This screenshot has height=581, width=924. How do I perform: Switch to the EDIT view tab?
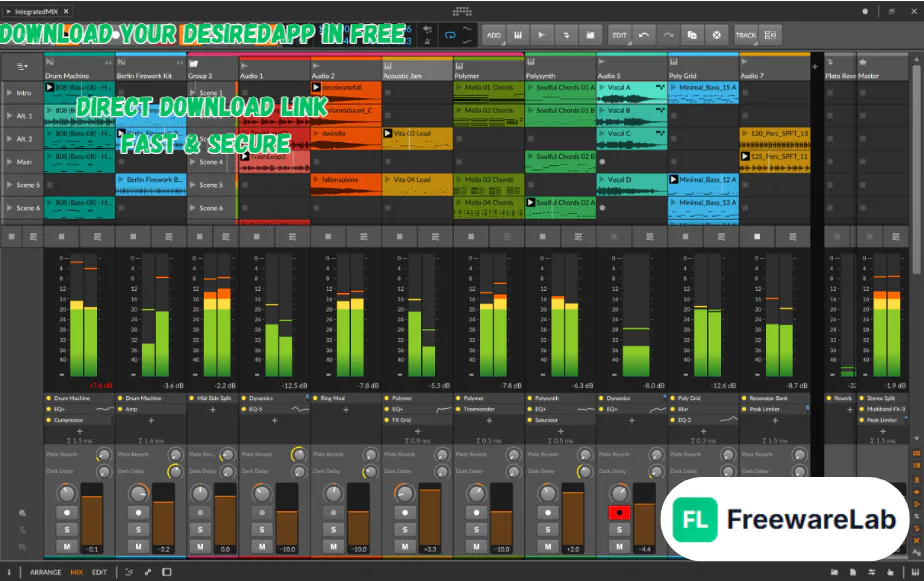pyautogui.click(x=100, y=572)
